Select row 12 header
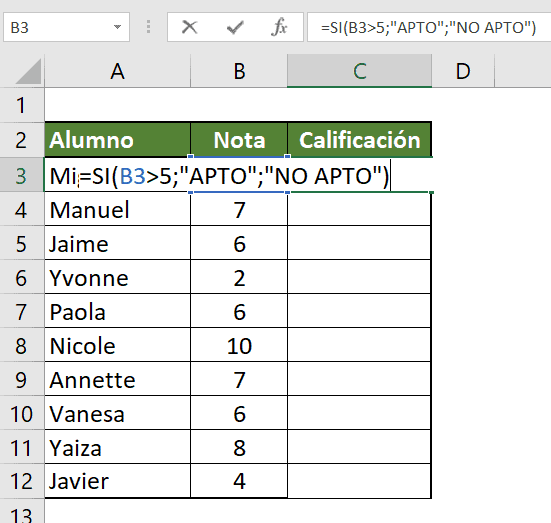The width and height of the screenshot is (551, 523). (22, 481)
